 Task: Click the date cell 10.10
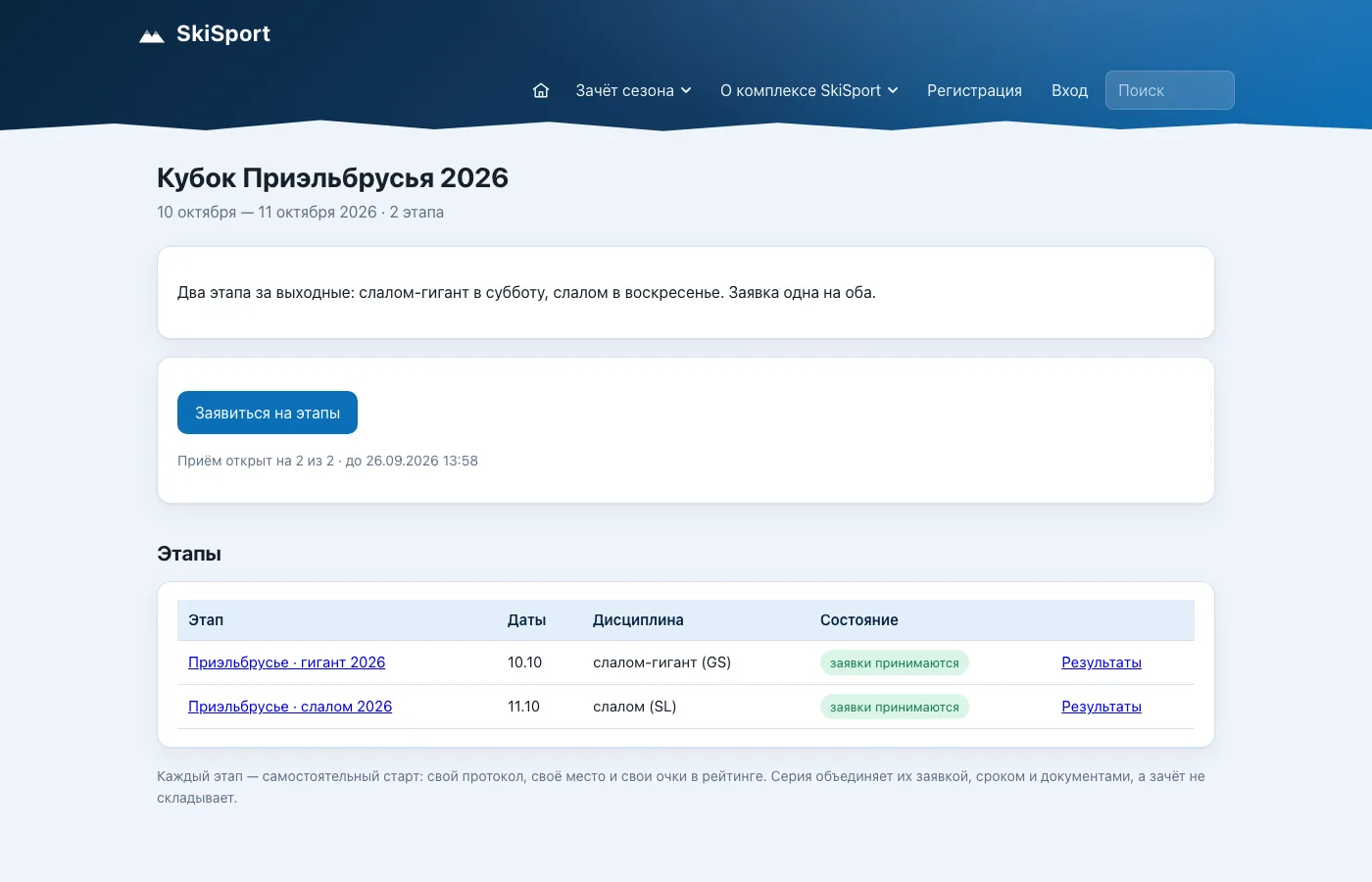(524, 662)
